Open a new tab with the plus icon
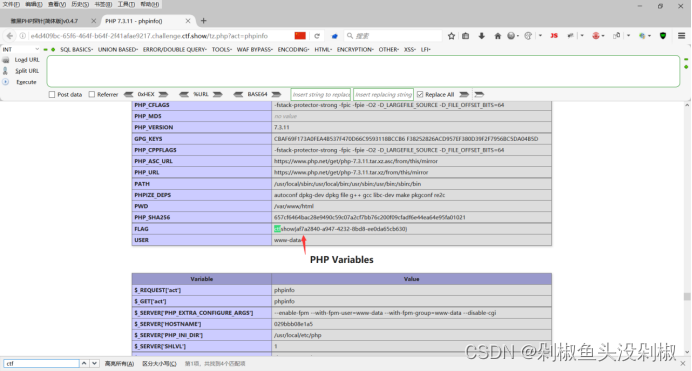This screenshot has height=371, width=692. [x=203, y=21]
